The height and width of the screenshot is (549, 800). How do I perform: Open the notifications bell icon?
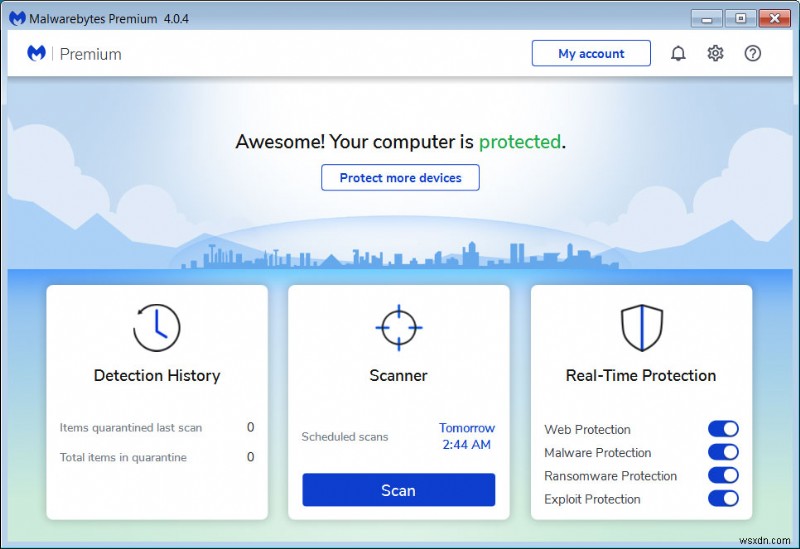pyautogui.click(x=678, y=54)
